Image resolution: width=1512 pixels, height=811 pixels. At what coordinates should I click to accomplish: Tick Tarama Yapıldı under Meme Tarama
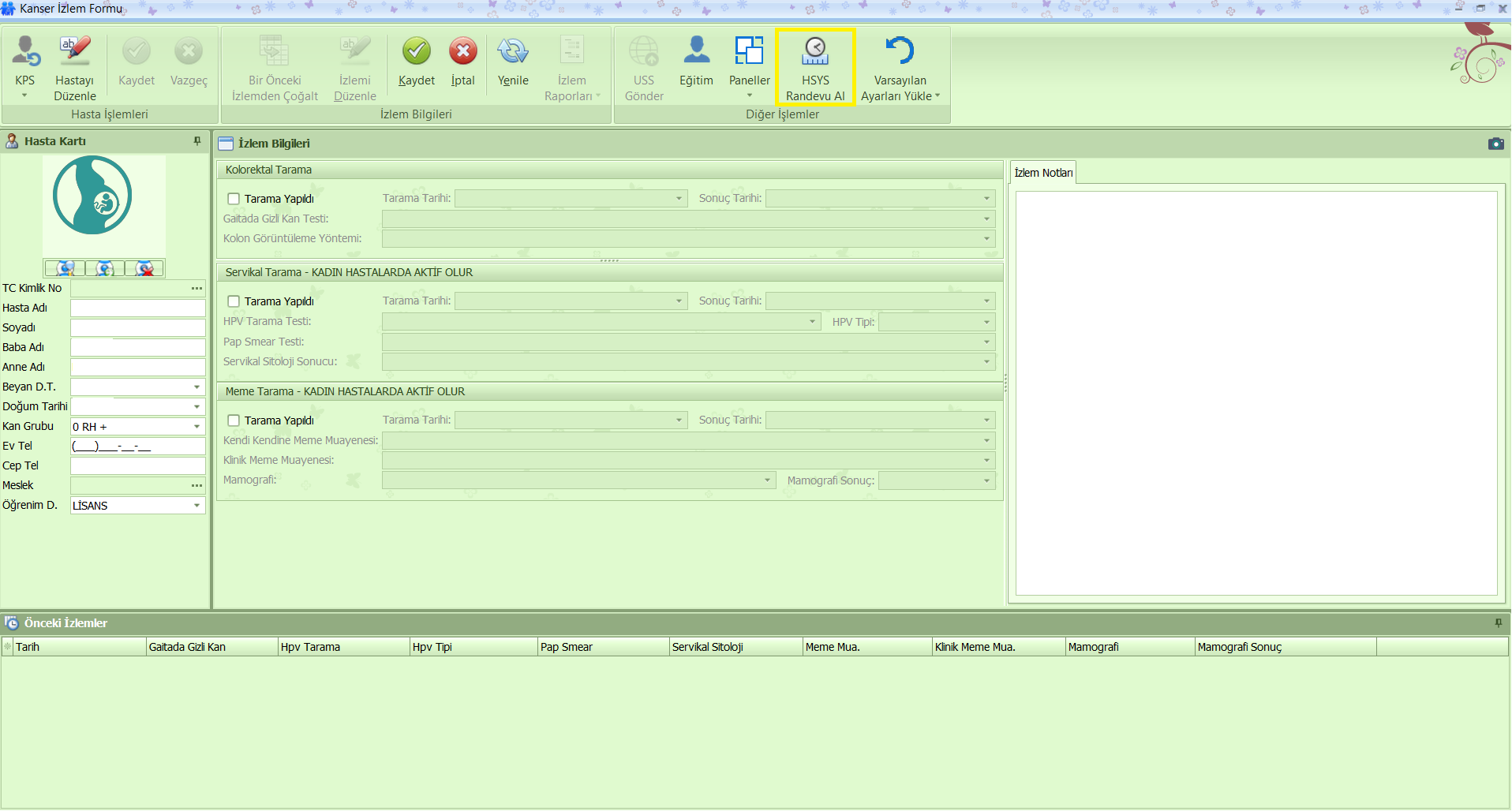(x=234, y=420)
